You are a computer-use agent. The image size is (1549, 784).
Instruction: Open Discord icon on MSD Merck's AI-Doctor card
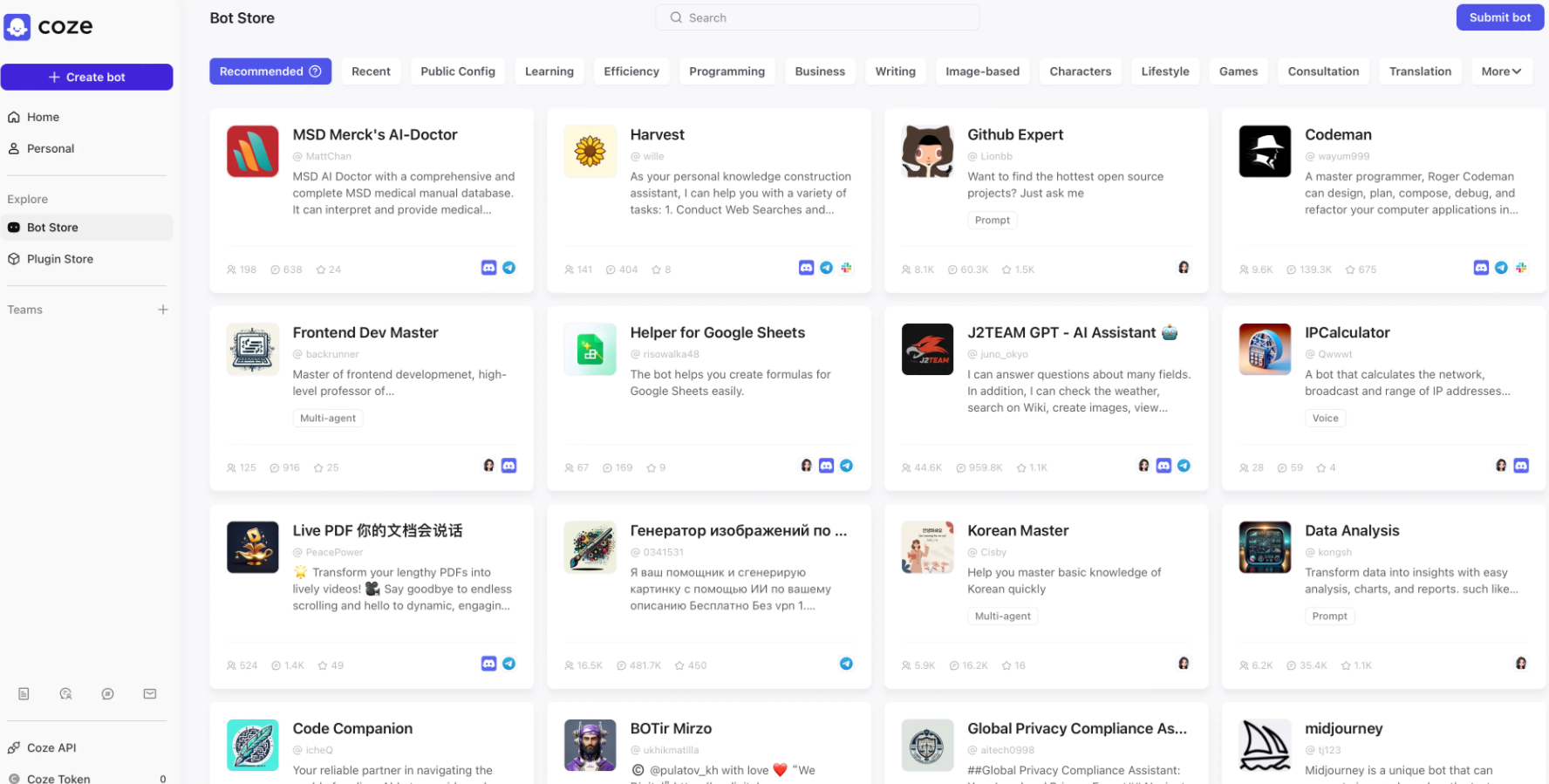pos(489,268)
